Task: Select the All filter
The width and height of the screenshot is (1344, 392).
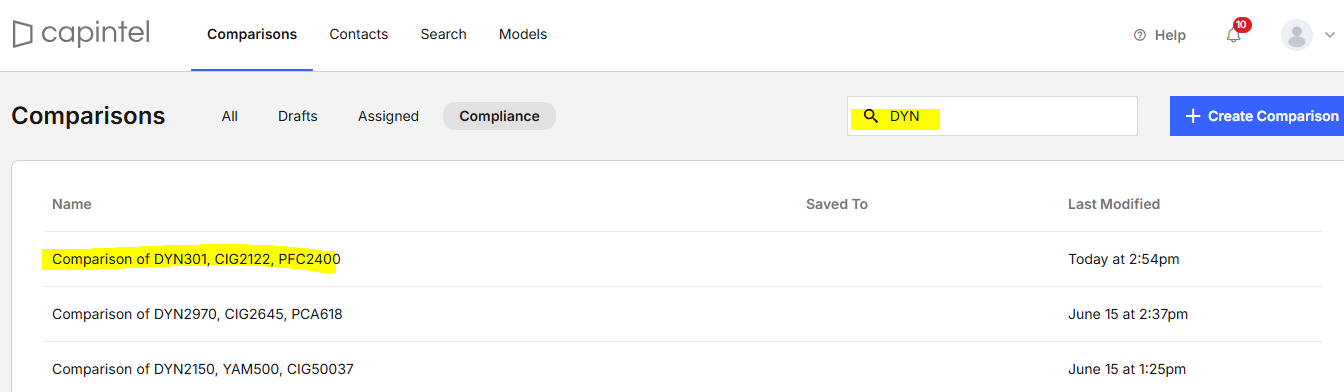Action: pos(230,116)
